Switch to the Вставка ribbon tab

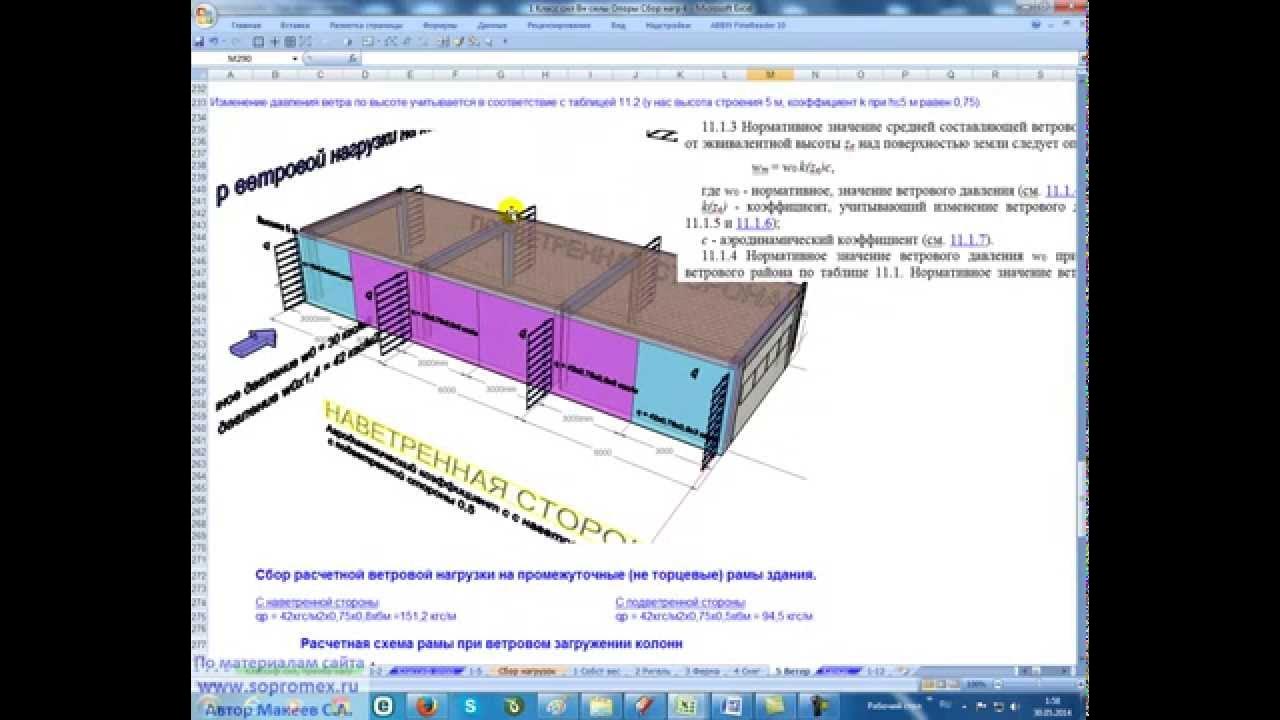click(295, 25)
